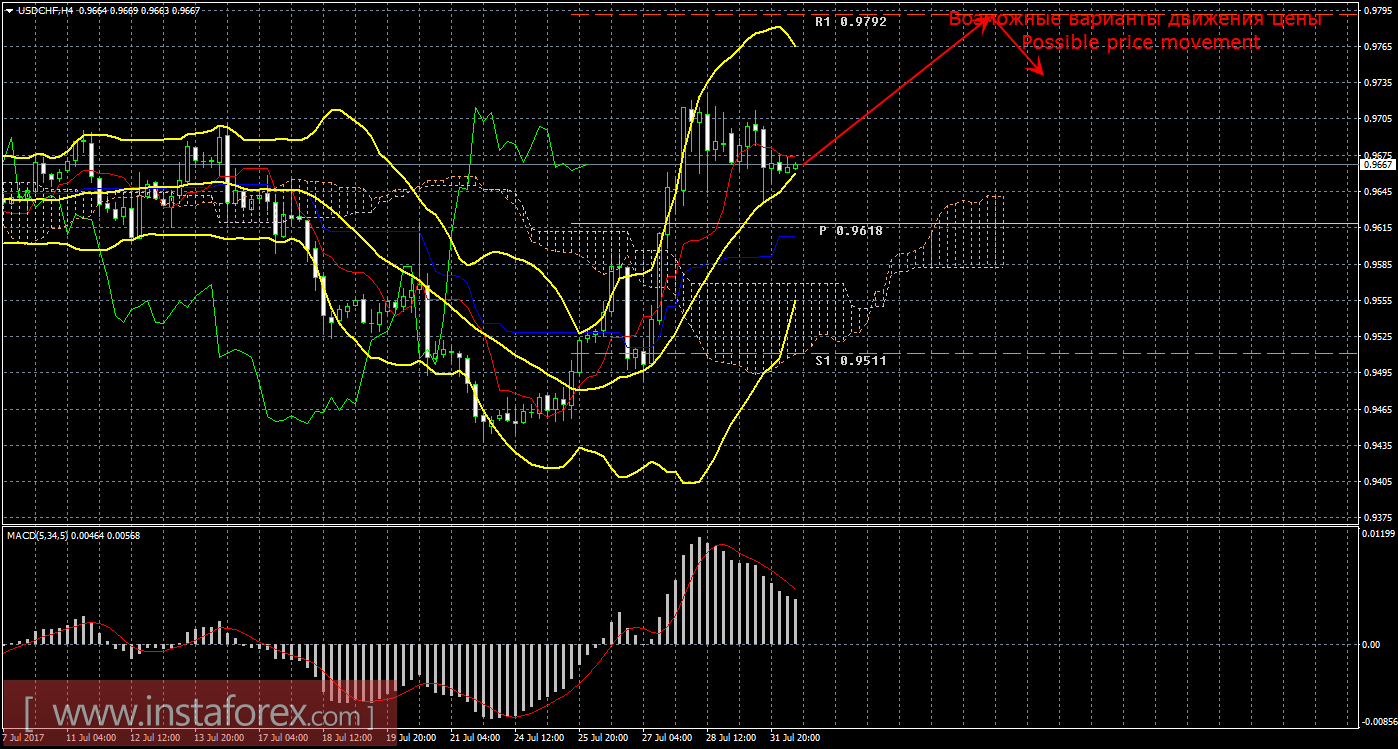Click the Russian price movement caption text

[1135, 19]
